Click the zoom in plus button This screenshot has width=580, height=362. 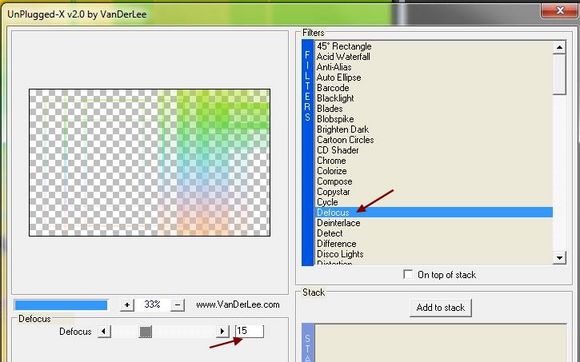127,305
